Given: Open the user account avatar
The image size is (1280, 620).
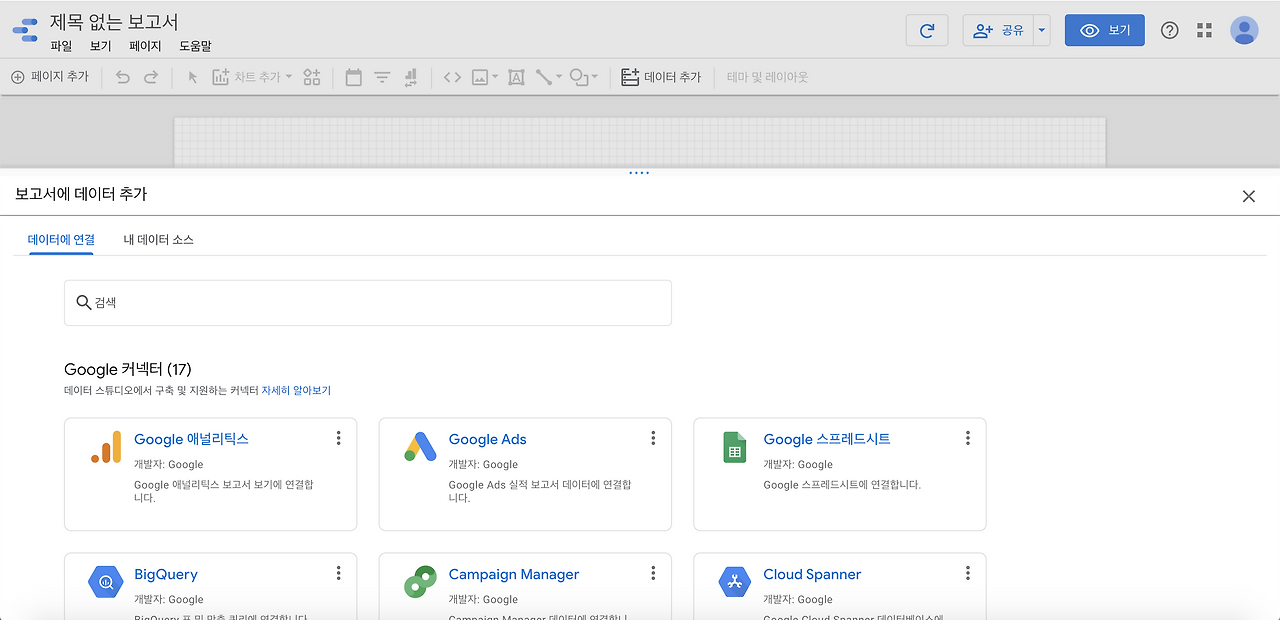Looking at the screenshot, I should 1244,30.
